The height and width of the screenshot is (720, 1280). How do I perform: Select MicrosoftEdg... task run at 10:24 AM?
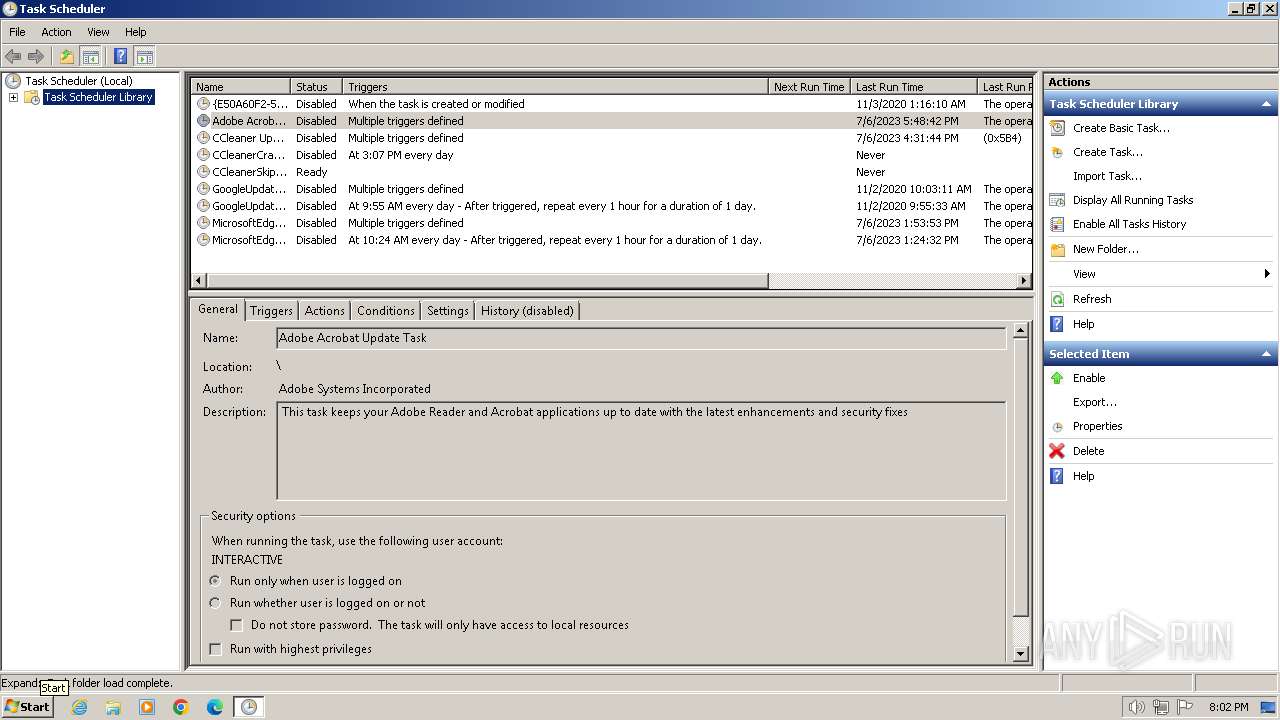pyautogui.click(x=611, y=240)
